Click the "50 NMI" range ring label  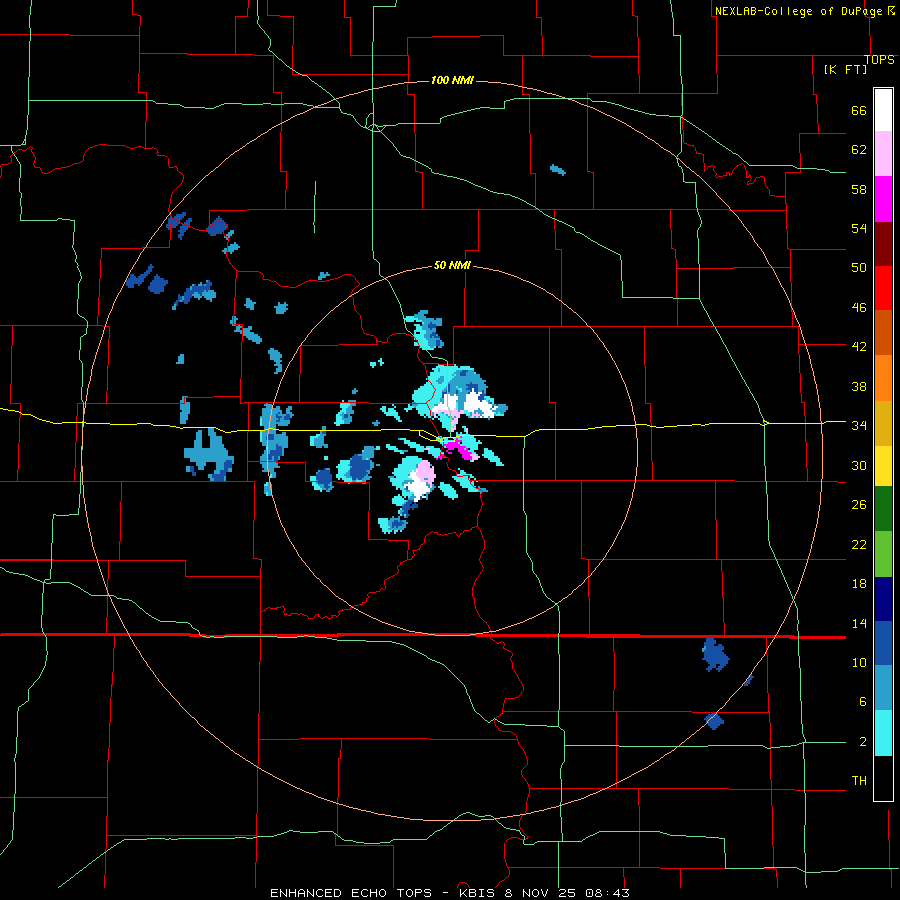coord(452,265)
